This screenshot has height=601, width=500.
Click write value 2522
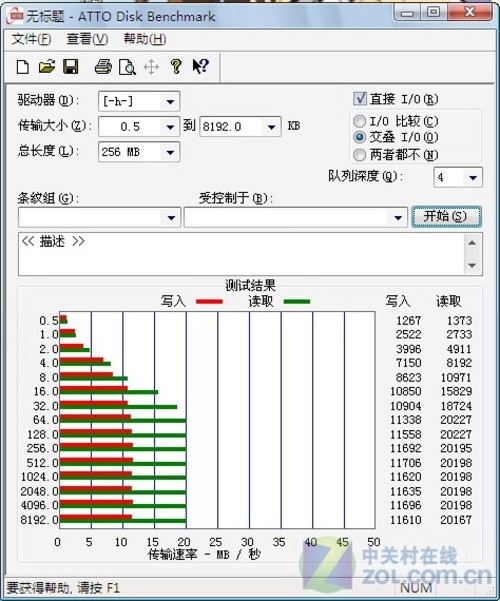pos(408,334)
